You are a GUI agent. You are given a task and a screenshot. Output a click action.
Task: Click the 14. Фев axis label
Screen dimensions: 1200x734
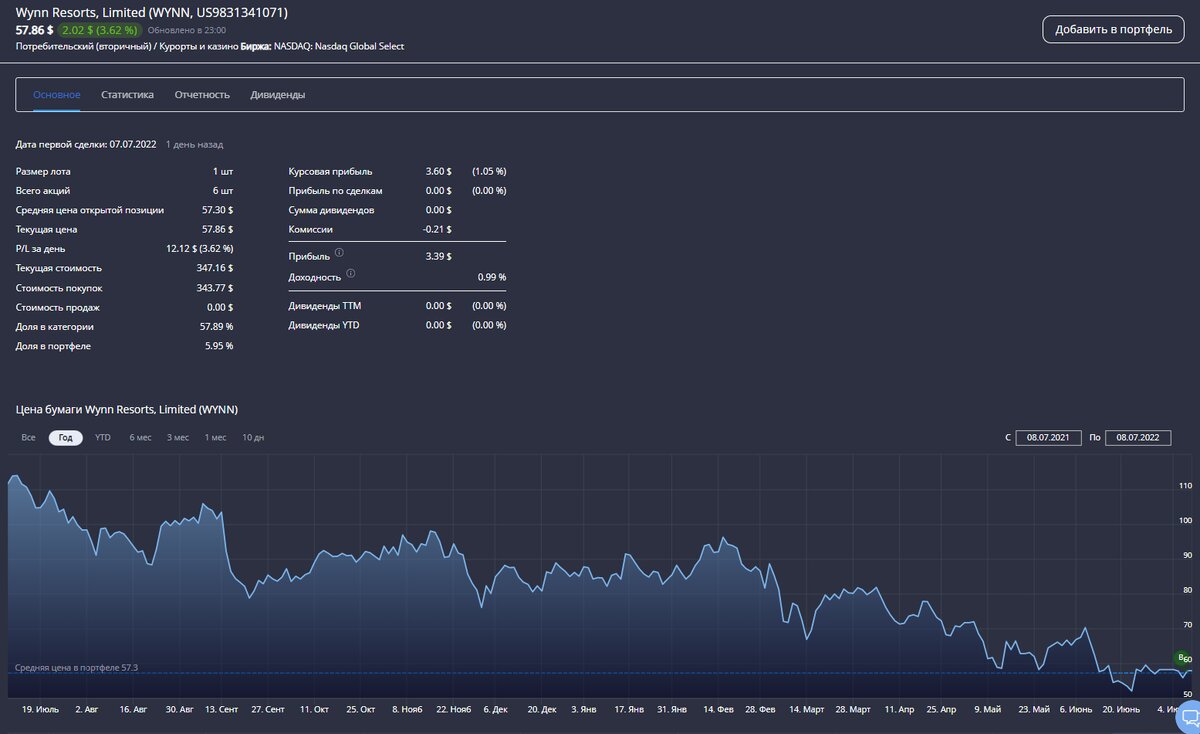point(721,709)
